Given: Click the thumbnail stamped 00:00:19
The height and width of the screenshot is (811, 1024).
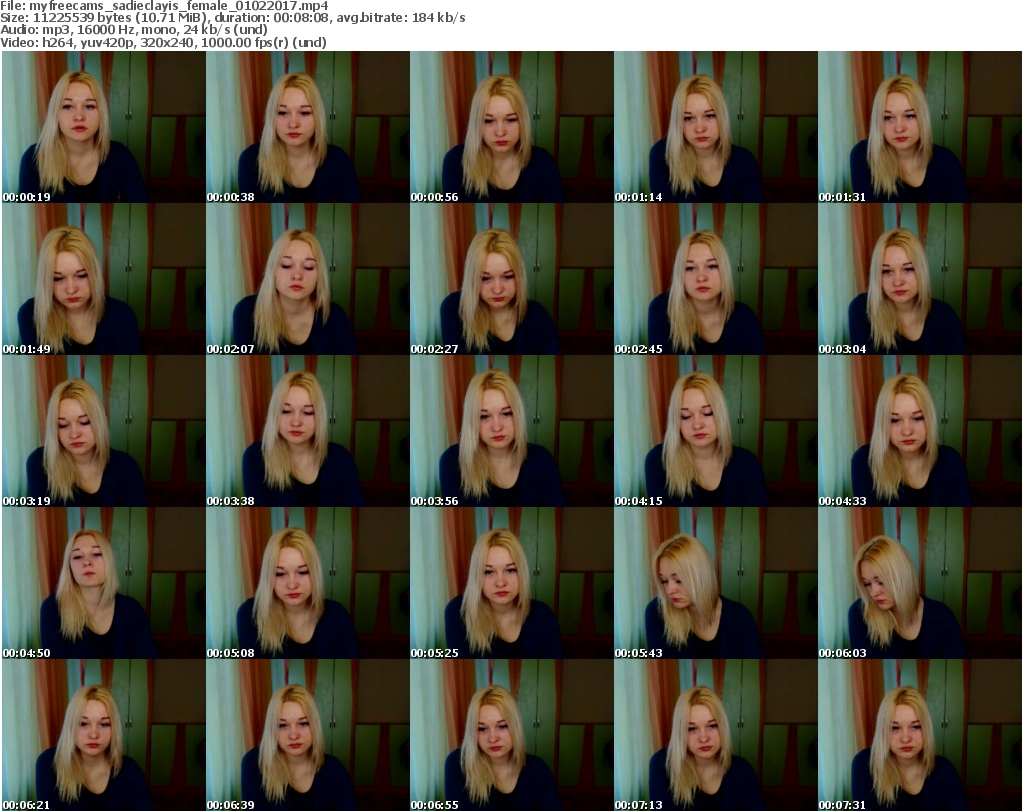Looking at the screenshot, I should [104, 127].
